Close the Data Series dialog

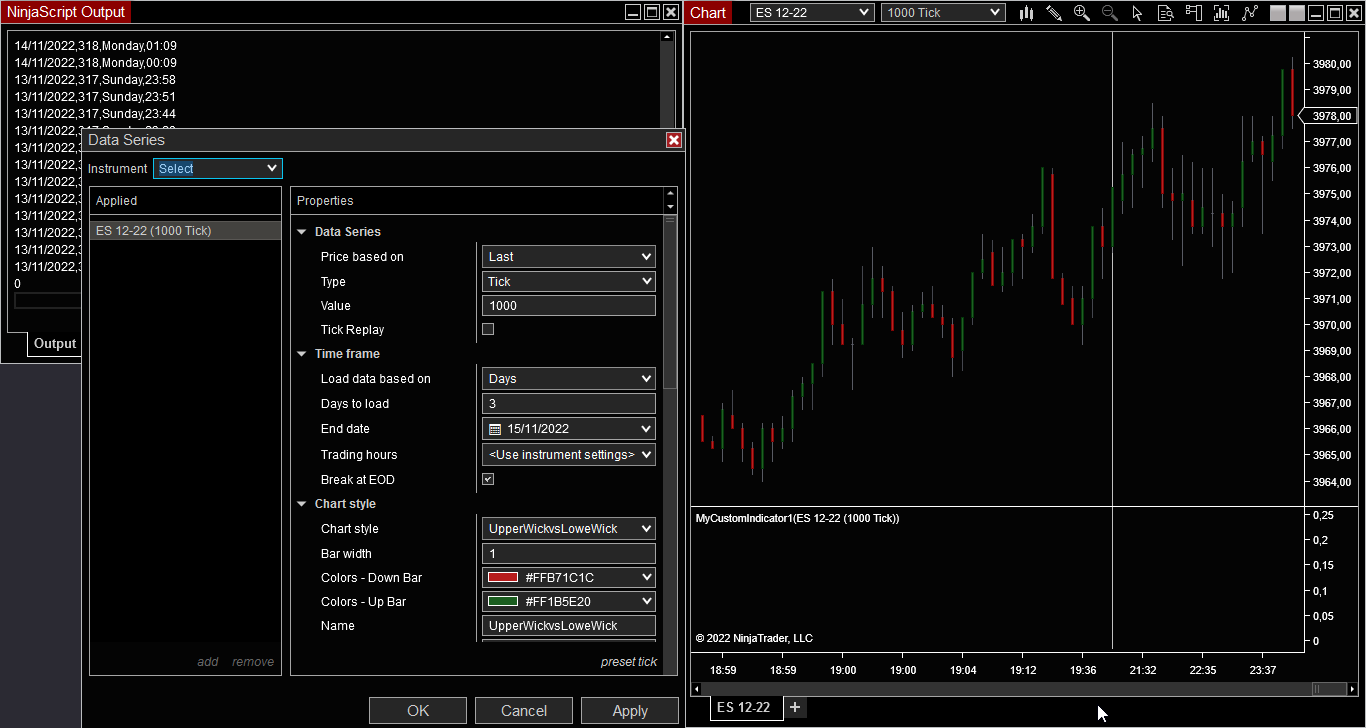pos(674,140)
